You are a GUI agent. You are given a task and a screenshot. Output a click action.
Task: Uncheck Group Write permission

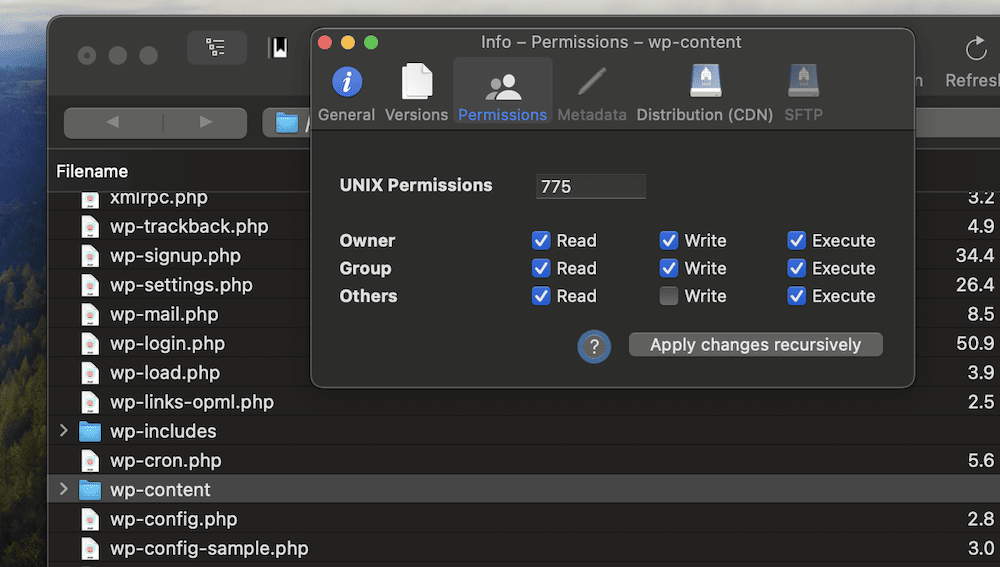pos(668,268)
